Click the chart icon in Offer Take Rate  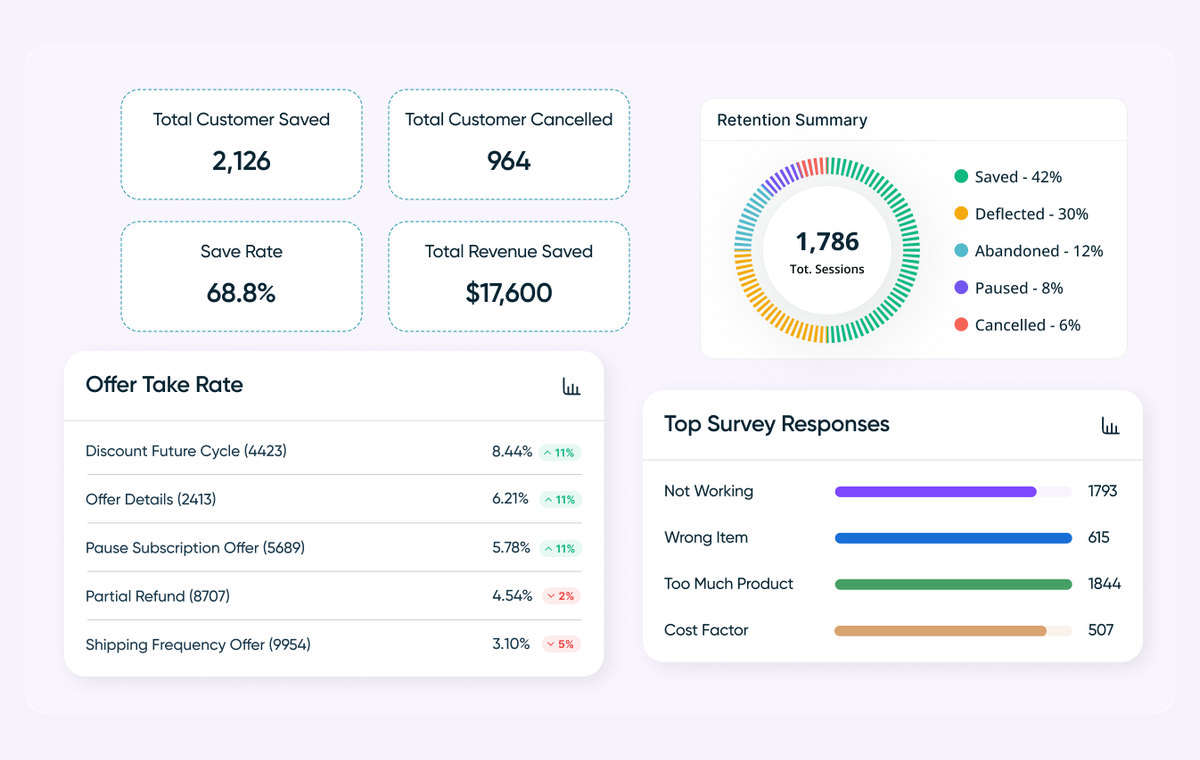point(571,387)
